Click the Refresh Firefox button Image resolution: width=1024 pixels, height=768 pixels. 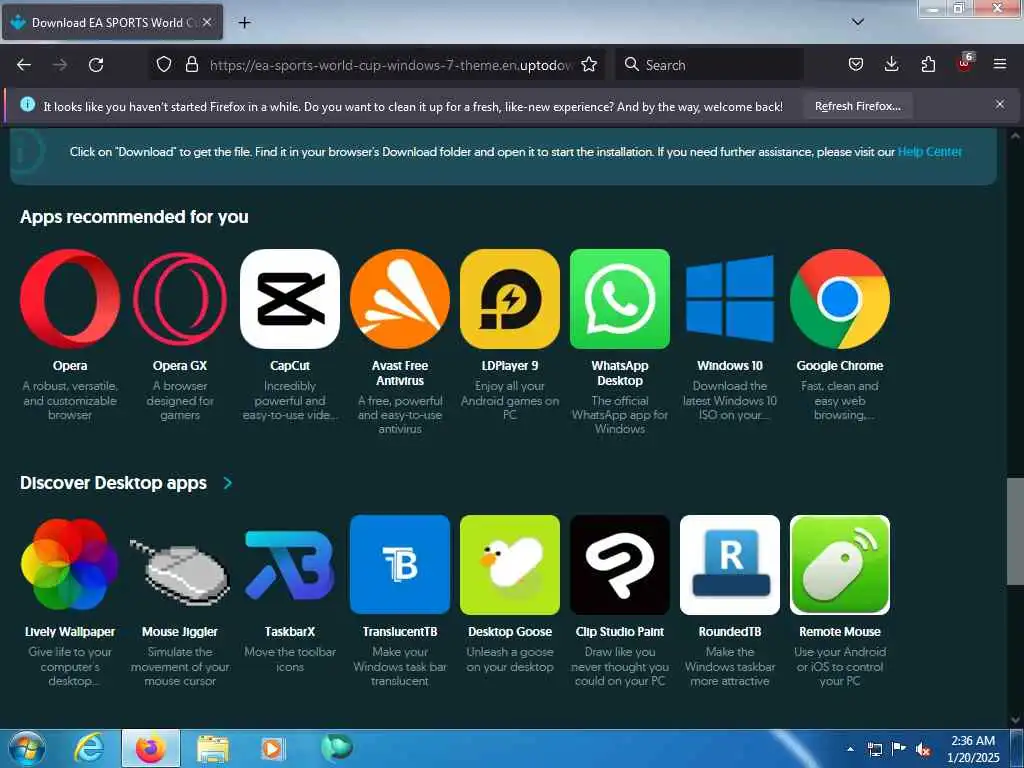857,106
